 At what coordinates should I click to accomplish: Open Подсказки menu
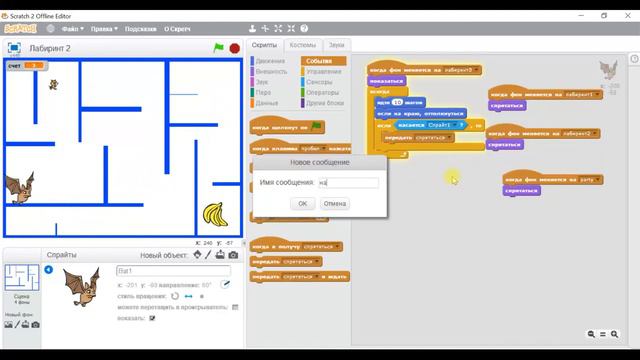[140, 29]
